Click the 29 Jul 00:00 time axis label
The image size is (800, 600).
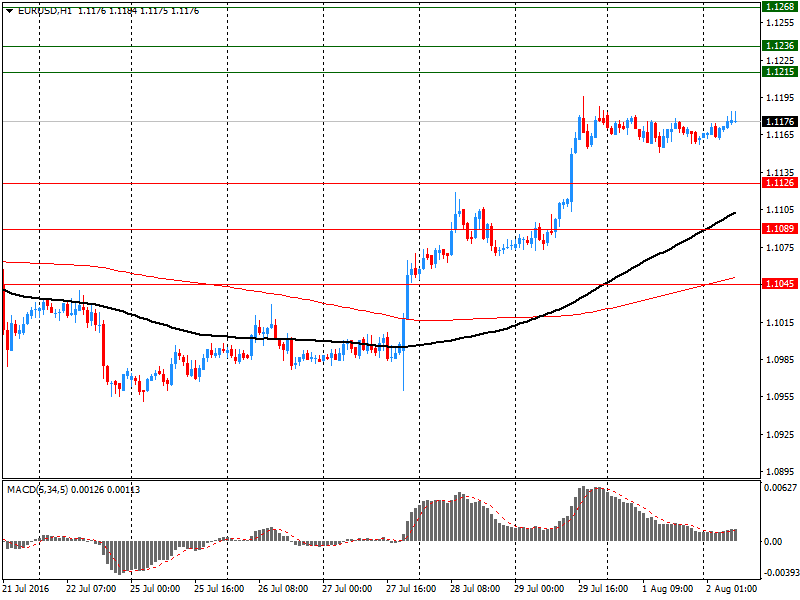click(539, 589)
